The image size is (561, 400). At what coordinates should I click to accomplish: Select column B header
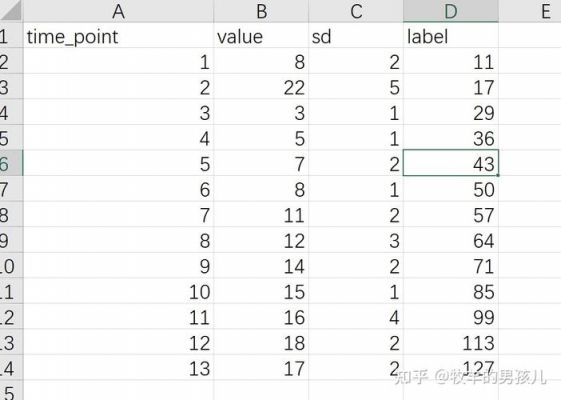point(261,11)
